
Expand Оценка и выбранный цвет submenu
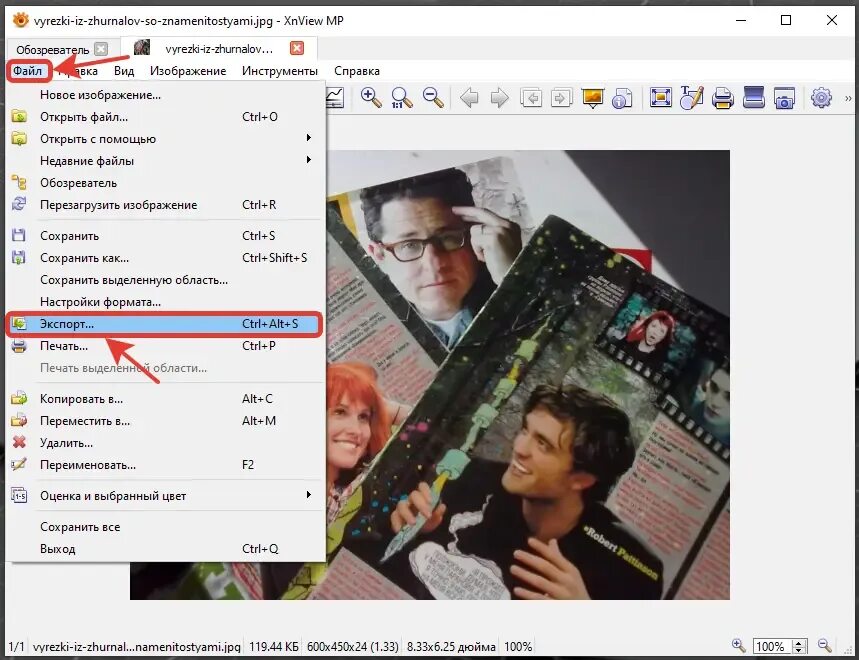point(164,496)
